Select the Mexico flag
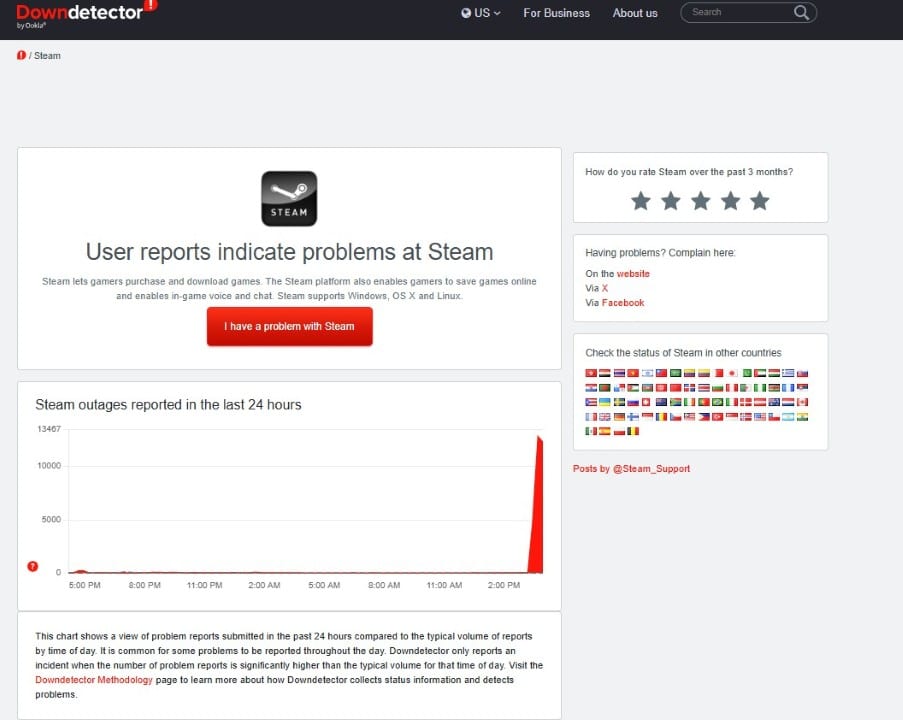This screenshot has width=903, height=720. 591,431
